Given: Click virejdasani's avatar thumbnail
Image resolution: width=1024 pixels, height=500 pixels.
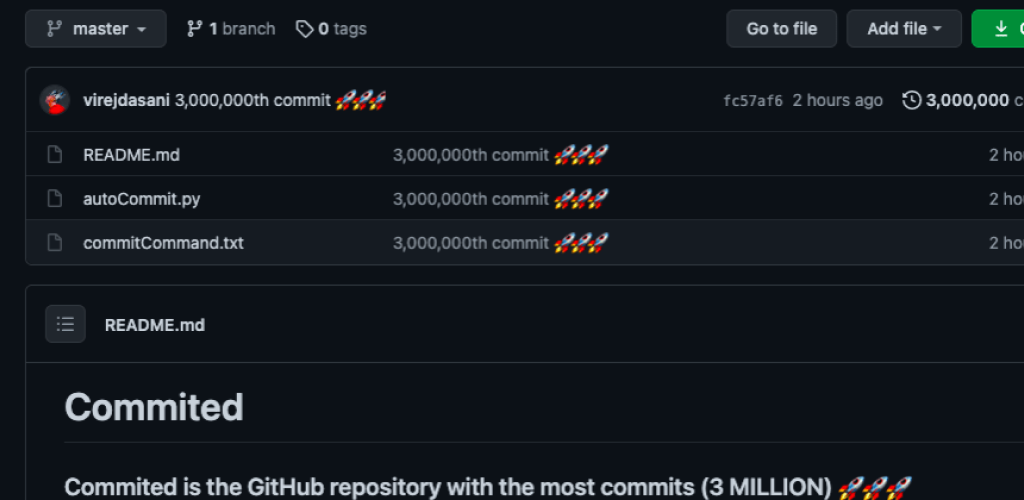Looking at the screenshot, I should 54,100.
